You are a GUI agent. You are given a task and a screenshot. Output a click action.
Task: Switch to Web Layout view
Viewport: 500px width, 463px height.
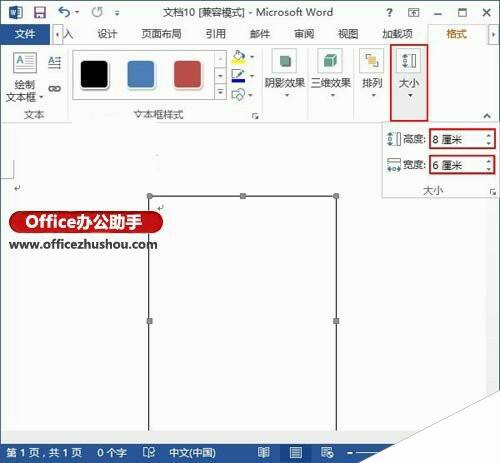[327, 452]
